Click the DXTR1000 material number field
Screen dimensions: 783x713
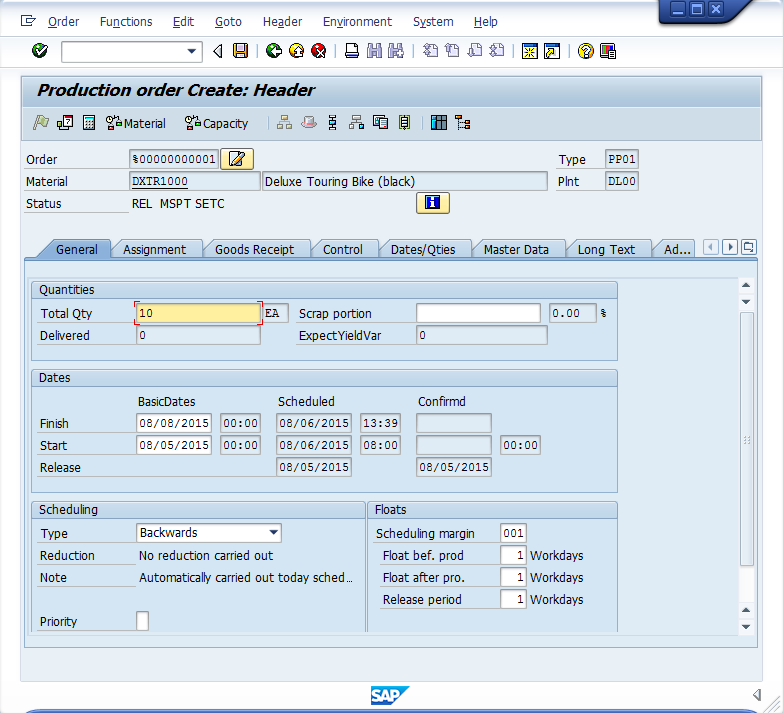(x=194, y=181)
